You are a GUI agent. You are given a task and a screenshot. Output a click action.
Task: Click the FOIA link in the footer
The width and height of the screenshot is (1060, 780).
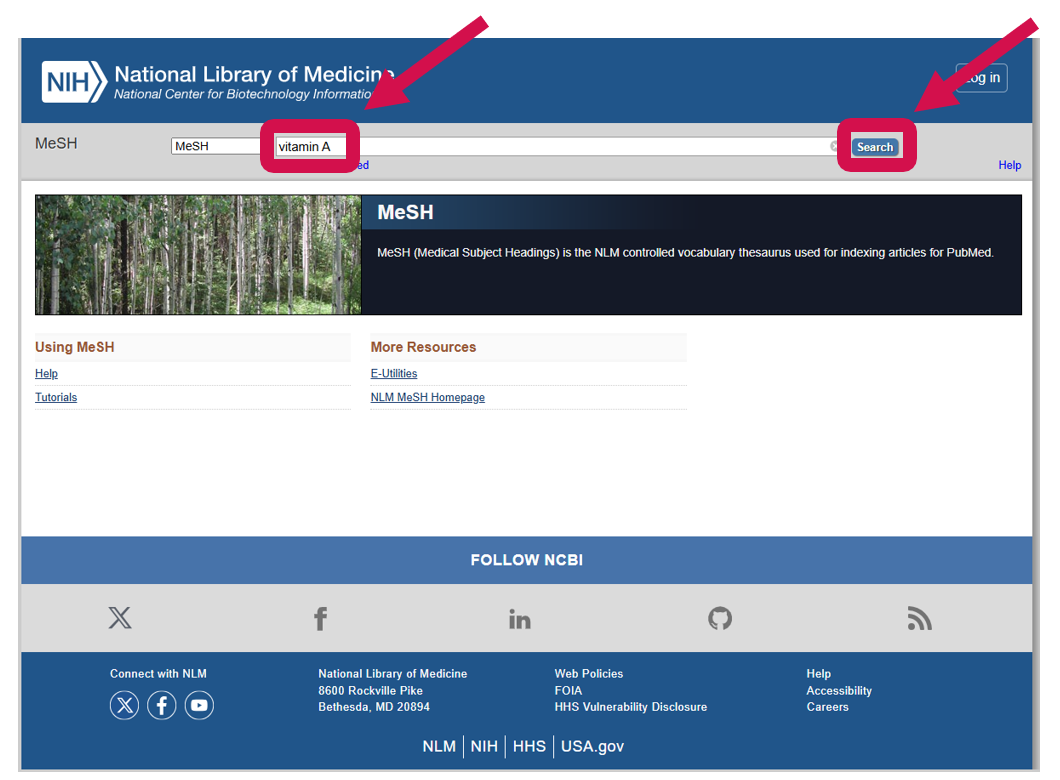pyautogui.click(x=568, y=691)
